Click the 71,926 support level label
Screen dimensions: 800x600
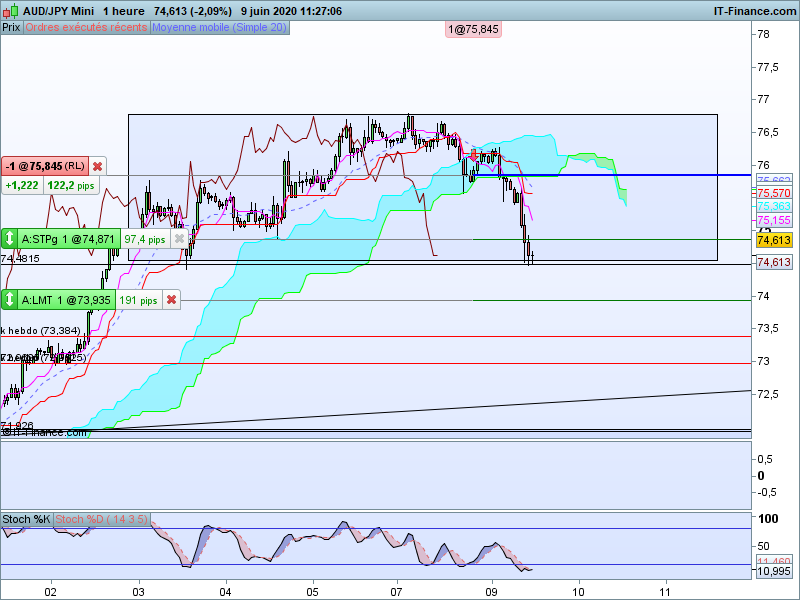tap(17, 425)
